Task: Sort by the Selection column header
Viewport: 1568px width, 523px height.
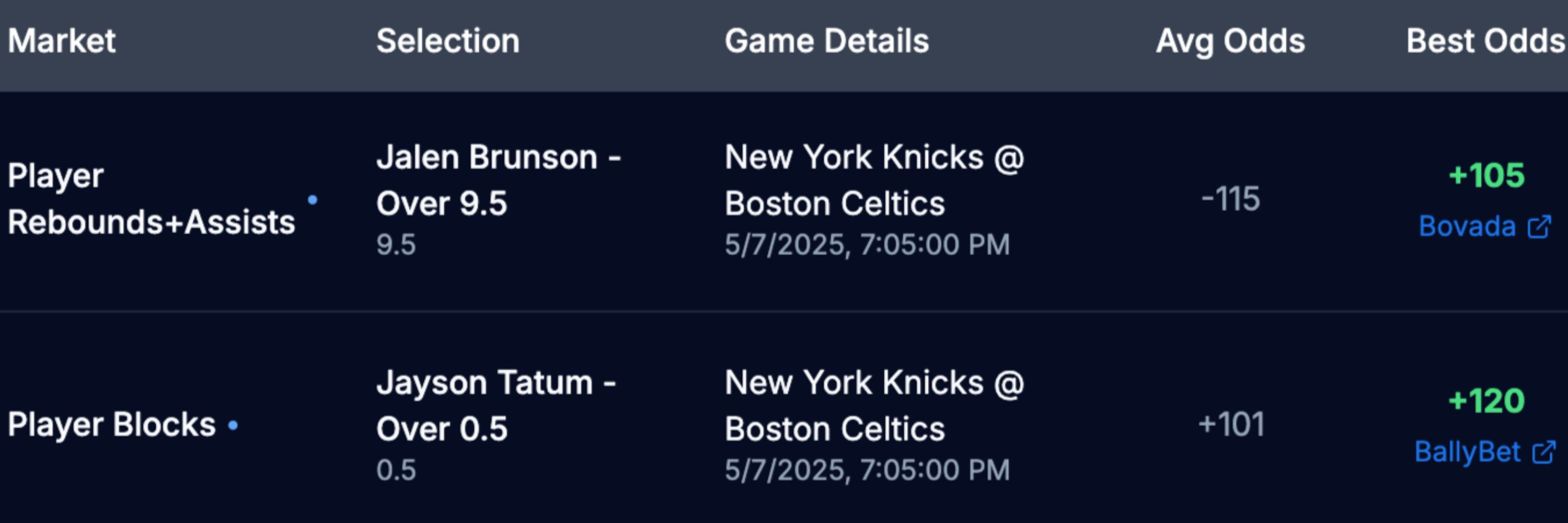Action: 448,41
